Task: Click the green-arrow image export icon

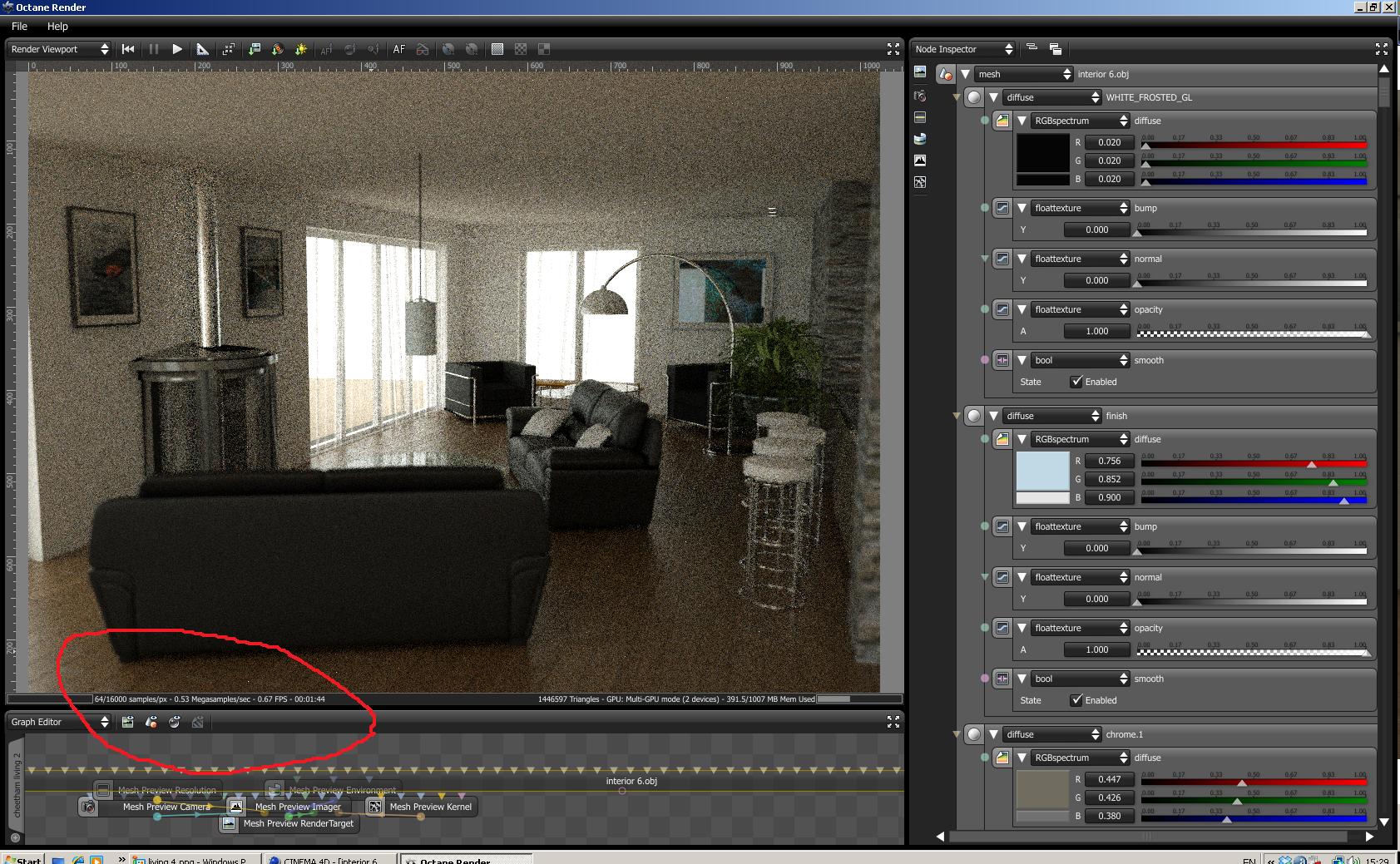Action: (x=254, y=49)
